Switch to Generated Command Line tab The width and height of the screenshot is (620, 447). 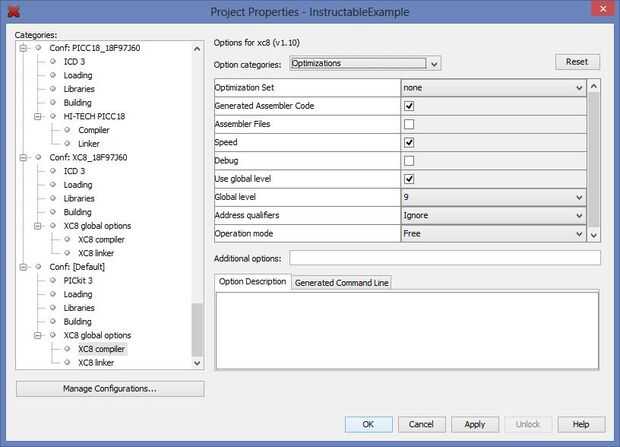point(341,282)
